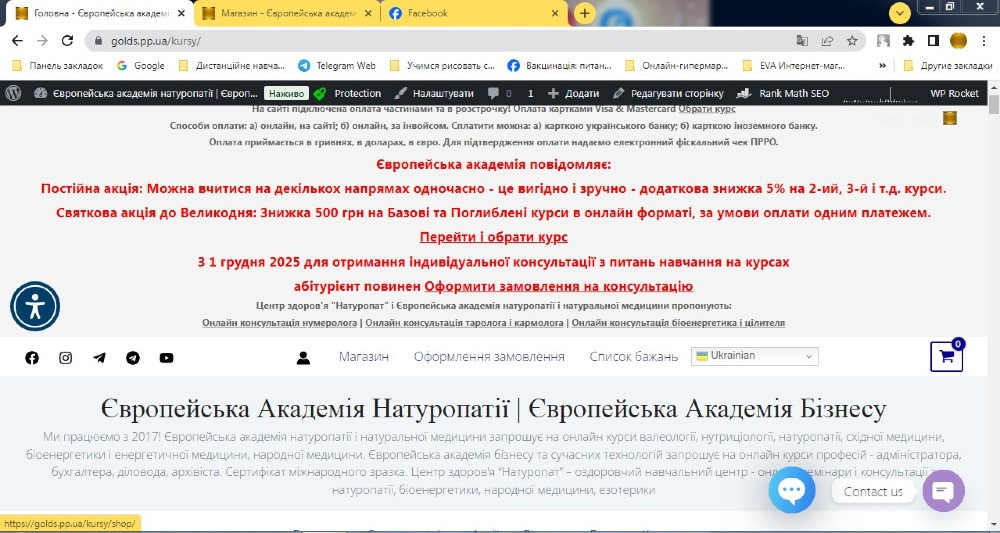Open the Другие закладки folder
The width and height of the screenshot is (1000, 533).
[x=948, y=66]
